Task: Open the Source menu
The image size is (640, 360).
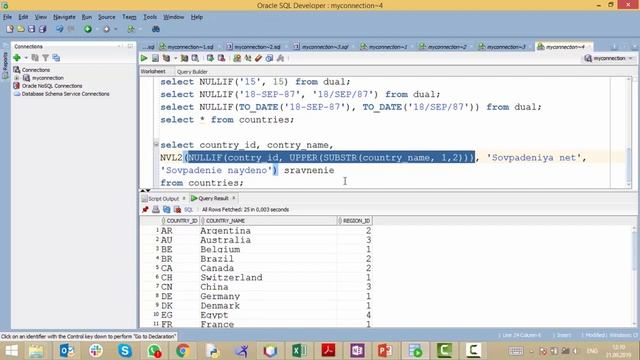Action: coord(107,17)
